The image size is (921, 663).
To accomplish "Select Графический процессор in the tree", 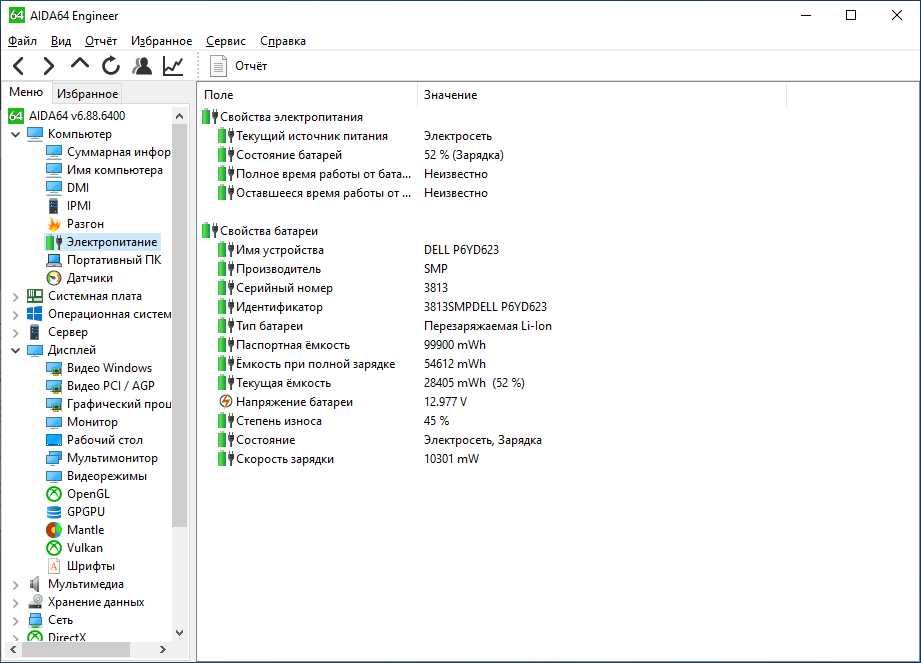I will (x=119, y=404).
